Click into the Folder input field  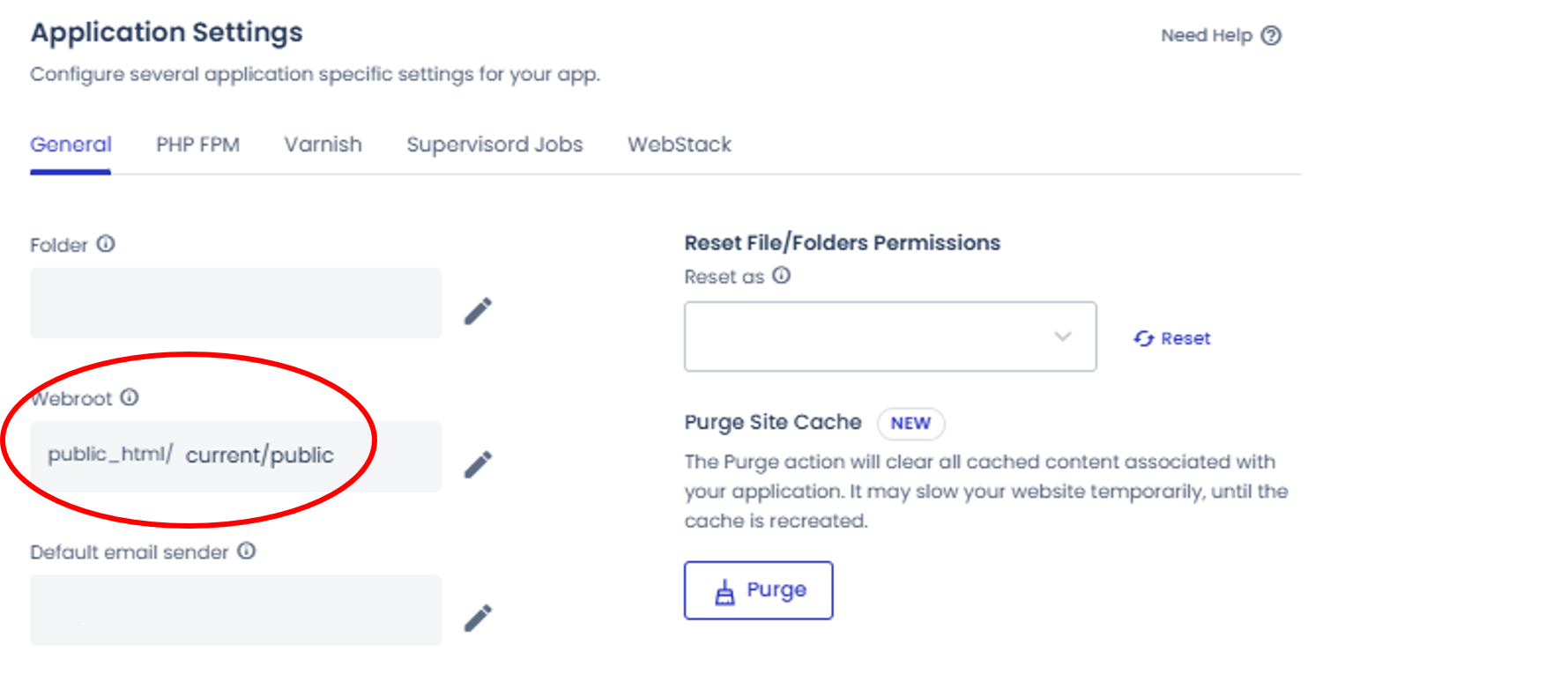click(x=235, y=303)
